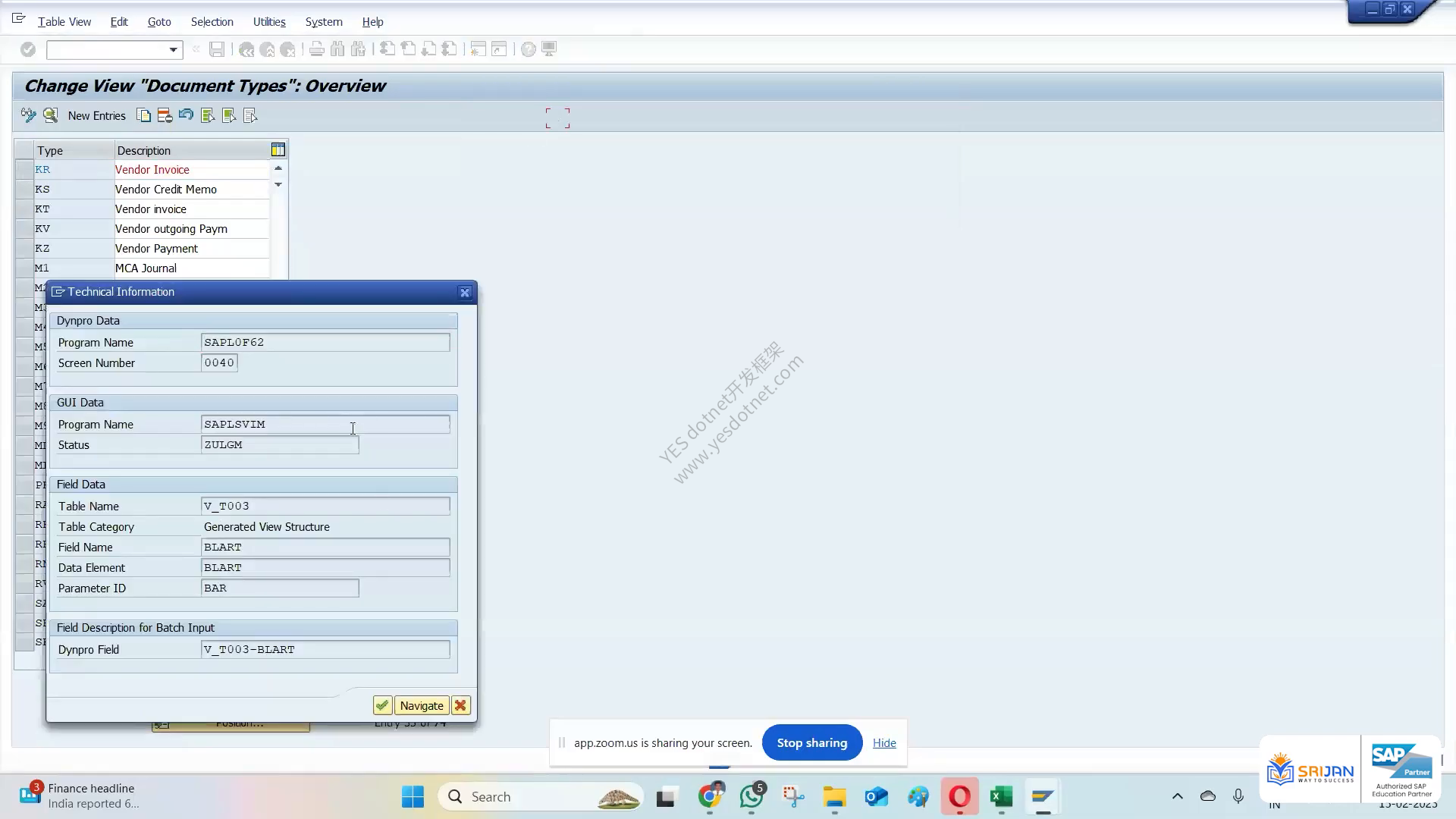Click the table scroll up arrow
Image resolution: width=1456 pixels, height=819 pixels.
click(x=278, y=168)
